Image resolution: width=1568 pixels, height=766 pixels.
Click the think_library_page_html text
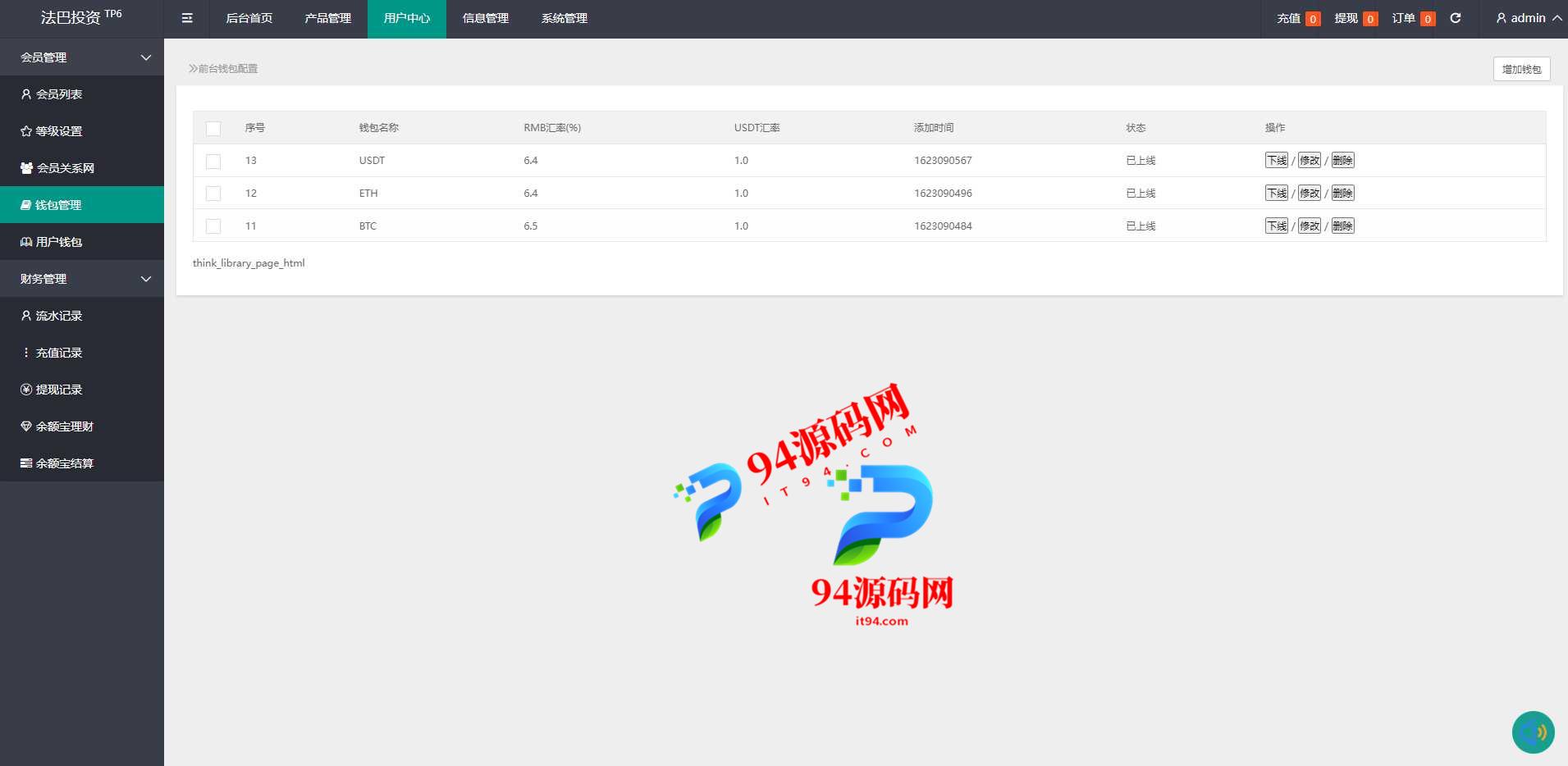click(x=249, y=263)
